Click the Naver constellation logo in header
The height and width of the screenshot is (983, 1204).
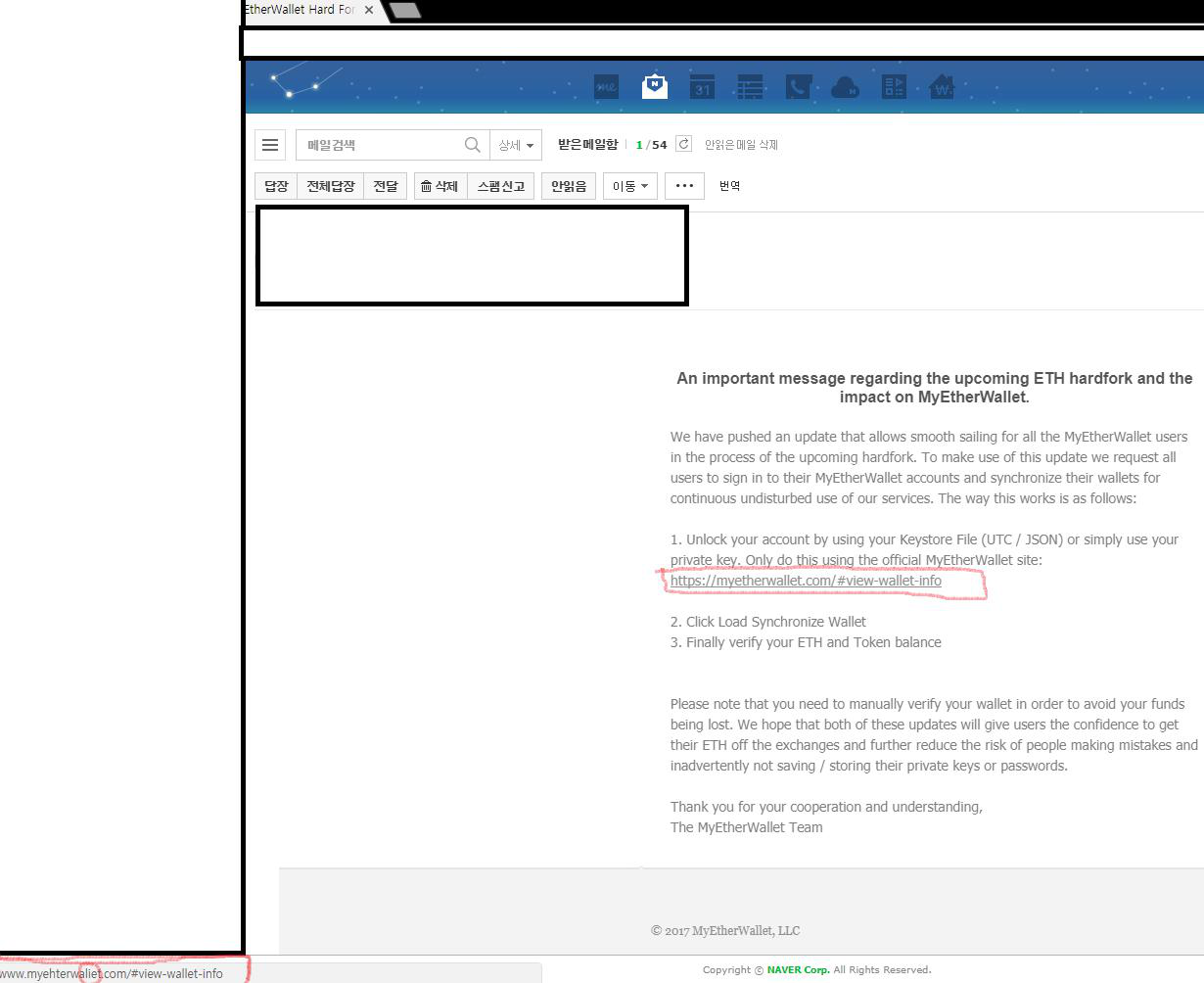306,83
